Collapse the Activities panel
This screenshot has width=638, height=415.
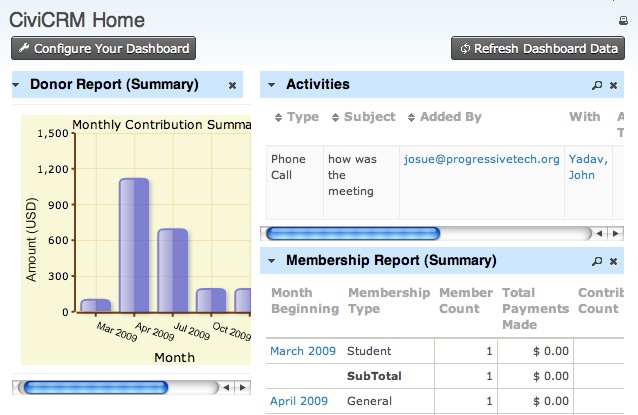[x=270, y=86]
